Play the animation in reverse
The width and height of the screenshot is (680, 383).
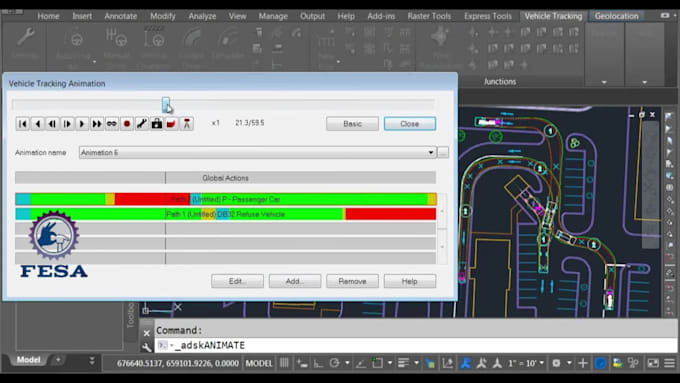[38, 124]
